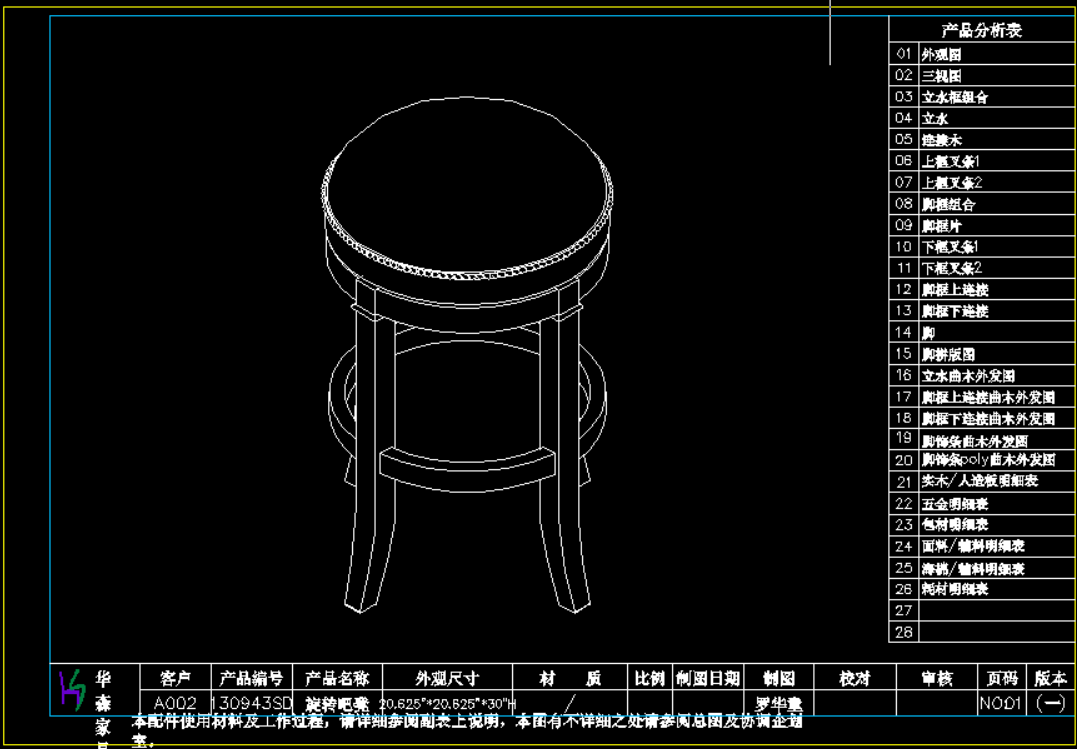The width and height of the screenshot is (1077, 749).
Task: Click the page number NO01 cell
Action: pyautogui.click(x=1000, y=703)
